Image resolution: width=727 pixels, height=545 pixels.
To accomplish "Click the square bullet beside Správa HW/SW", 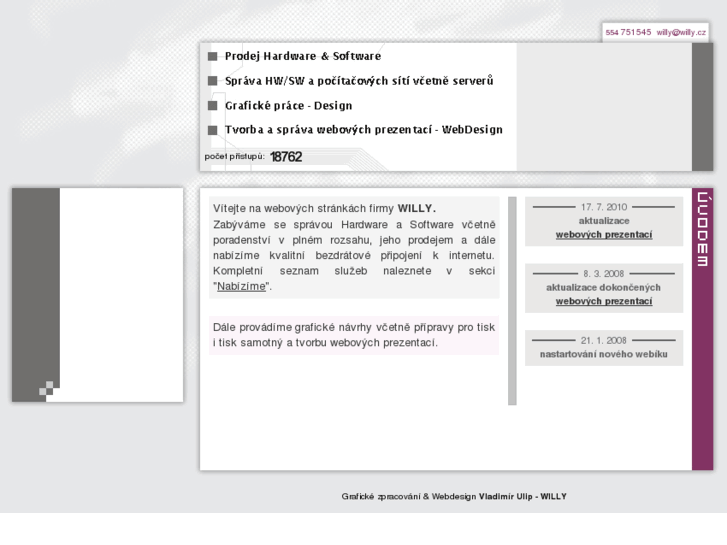I will (x=212, y=81).
